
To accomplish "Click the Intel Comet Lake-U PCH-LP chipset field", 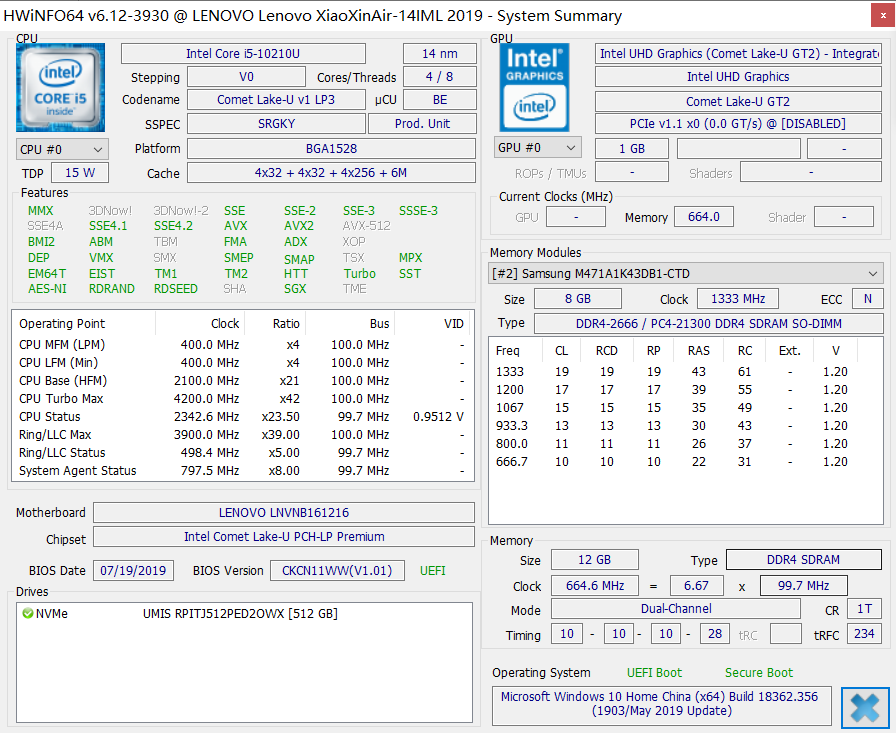I will tap(283, 538).
